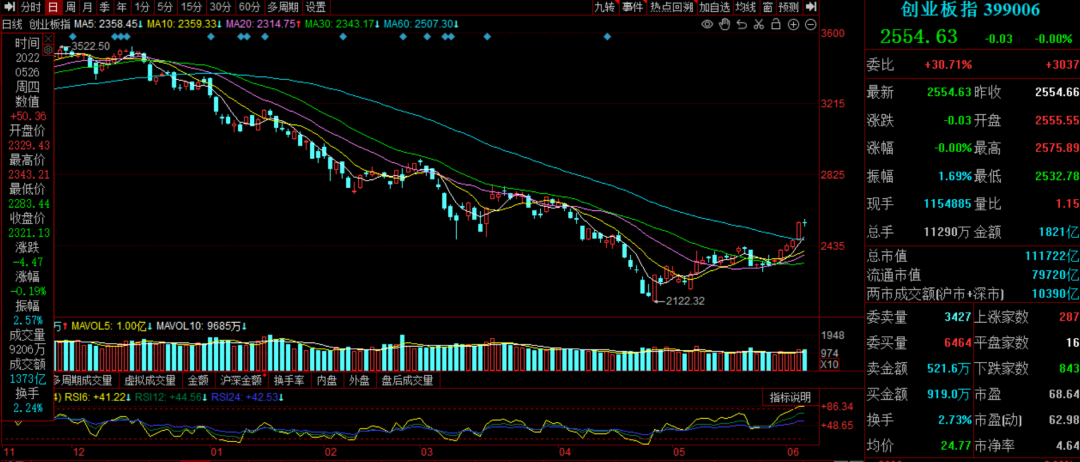Screen dimensions: 1080x462
Task: Toggle the eye visibility icon above chart
Action: (707, 25)
